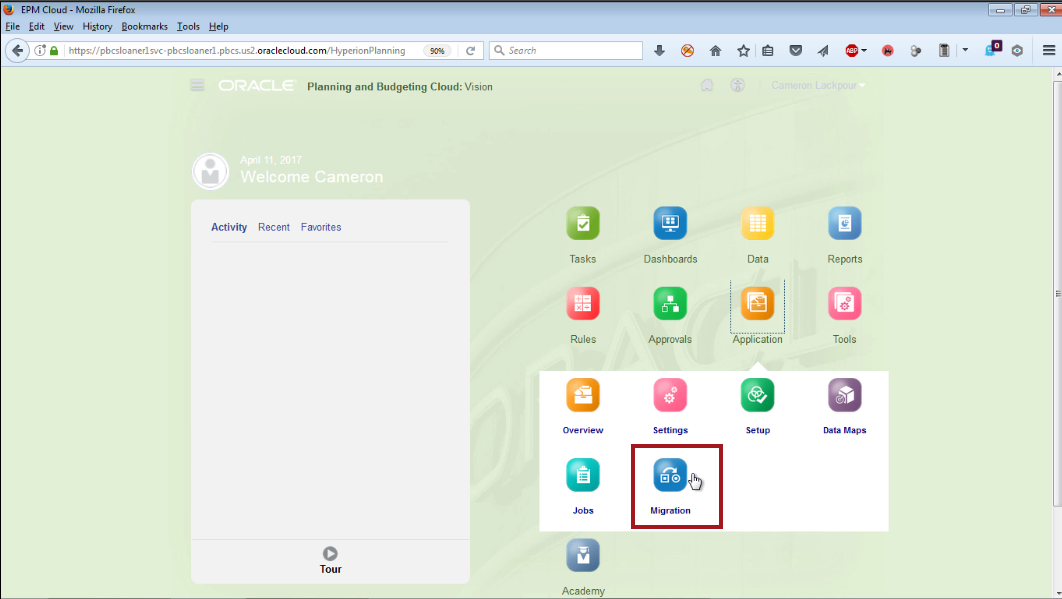Show site information icon in address bar
The image size is (1062, 599).
[40, 51]
